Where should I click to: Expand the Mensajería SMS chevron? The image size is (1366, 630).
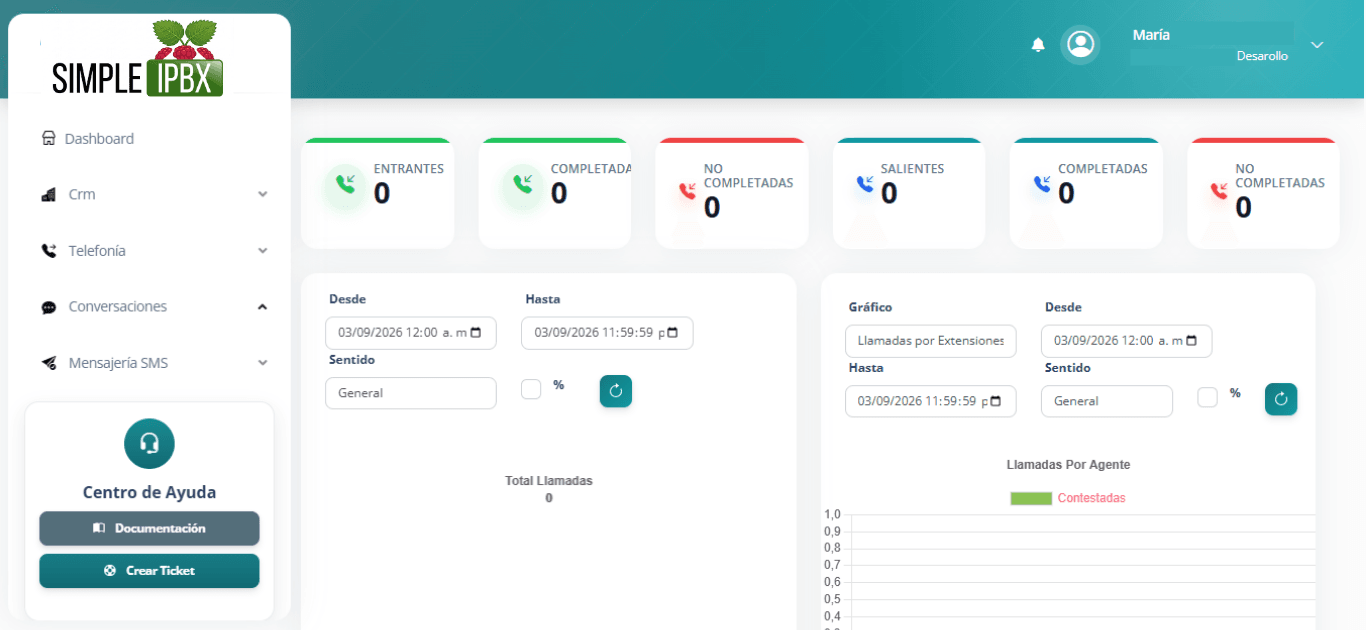tap(262, 363)
